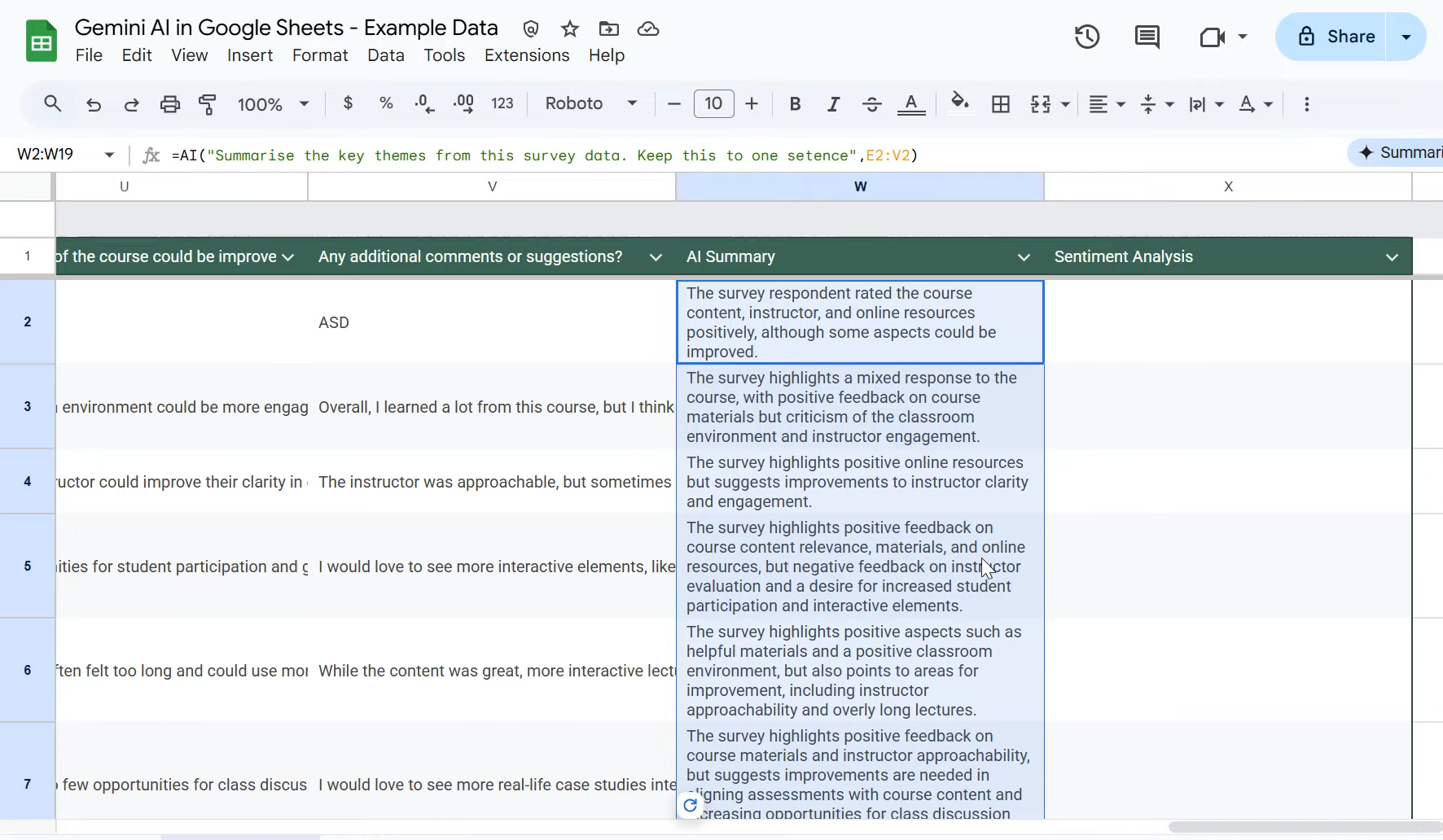
Task: Start a video call meeting
Action: (x=1212, y=37)
